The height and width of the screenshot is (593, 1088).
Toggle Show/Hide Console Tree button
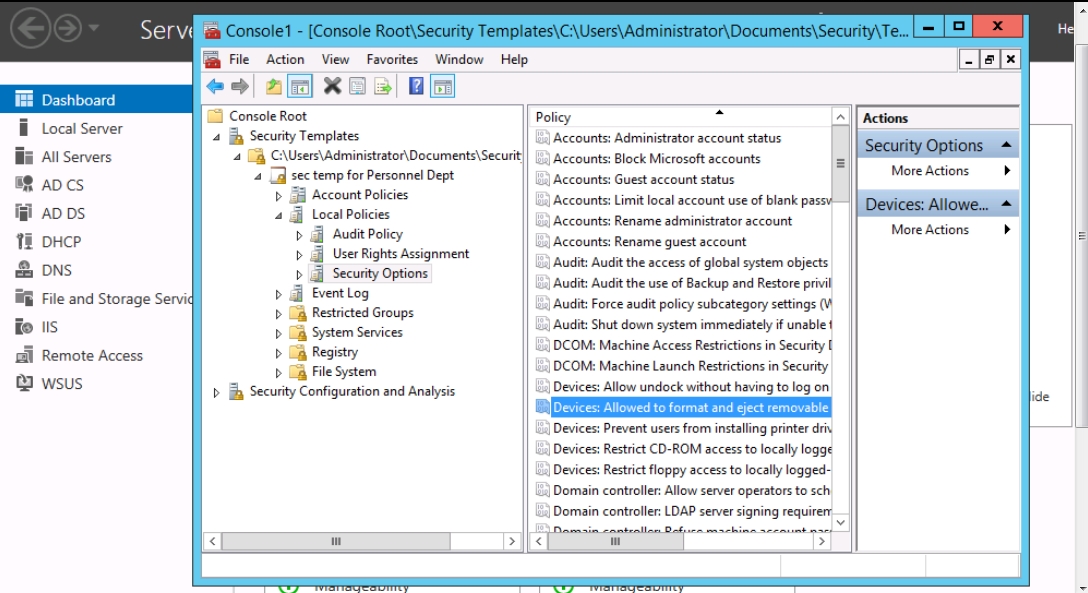(x=299, y=87)
